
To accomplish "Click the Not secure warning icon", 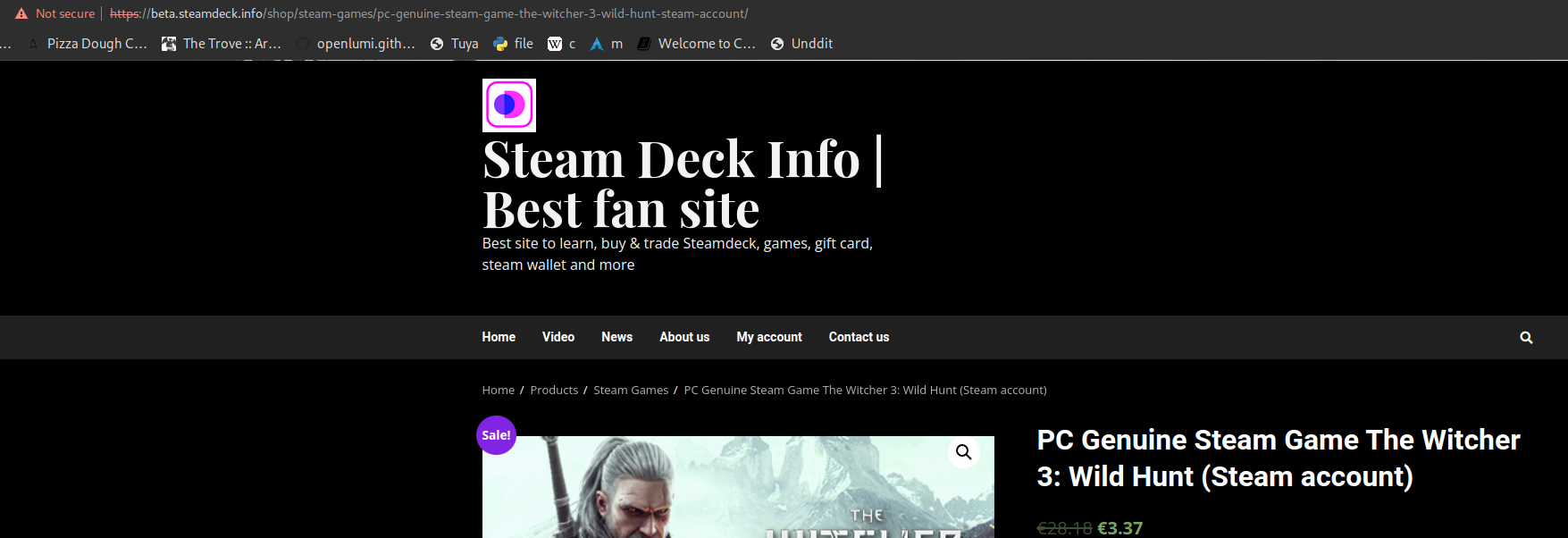I will coord(21,13).
